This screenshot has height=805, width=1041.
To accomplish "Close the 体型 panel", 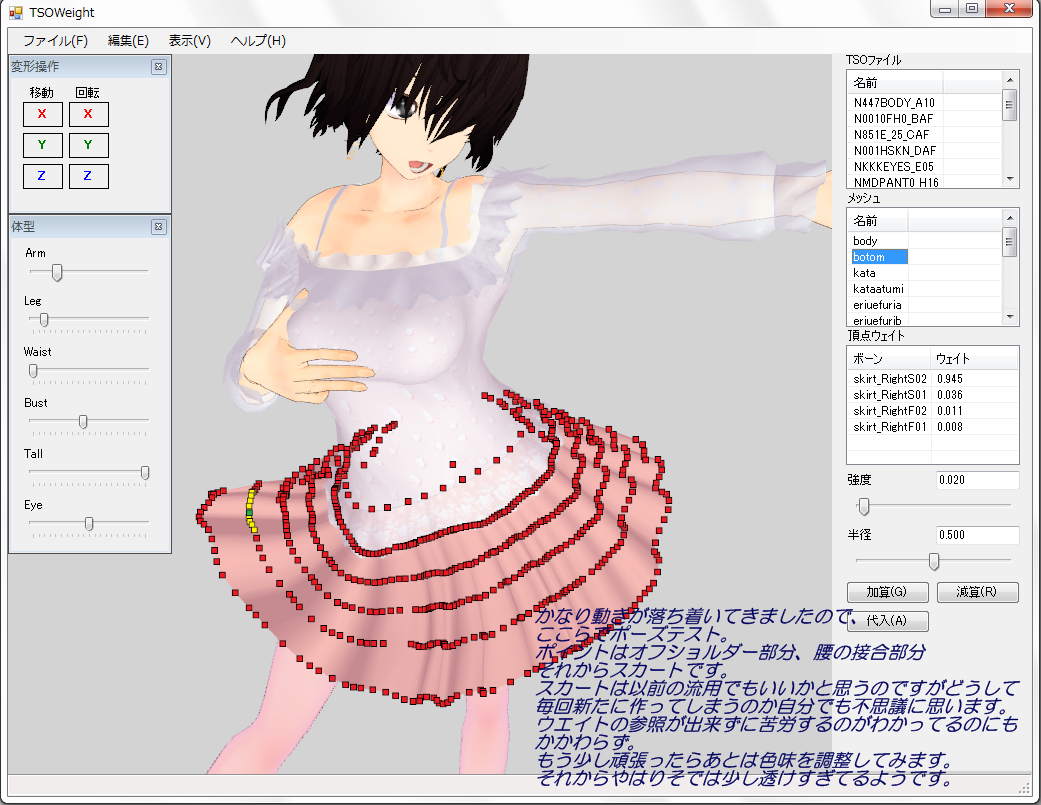I will pos(158,227).
